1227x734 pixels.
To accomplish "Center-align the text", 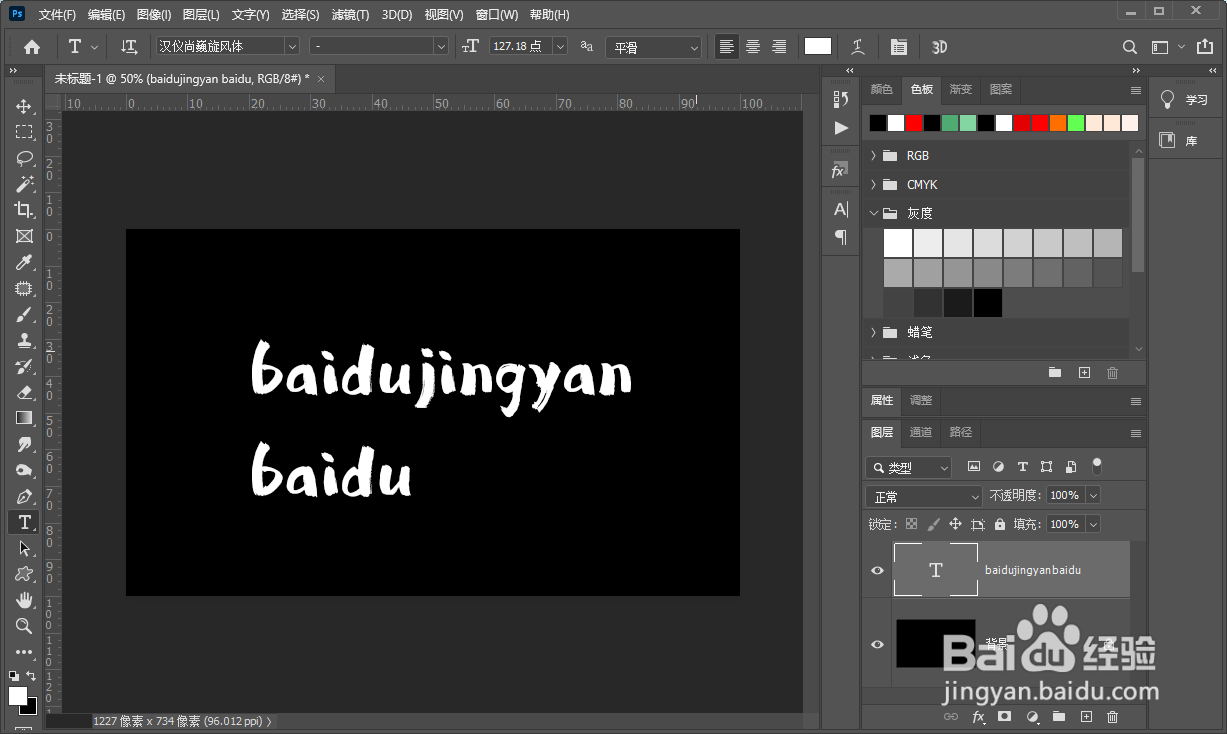I will pos(753,47).
